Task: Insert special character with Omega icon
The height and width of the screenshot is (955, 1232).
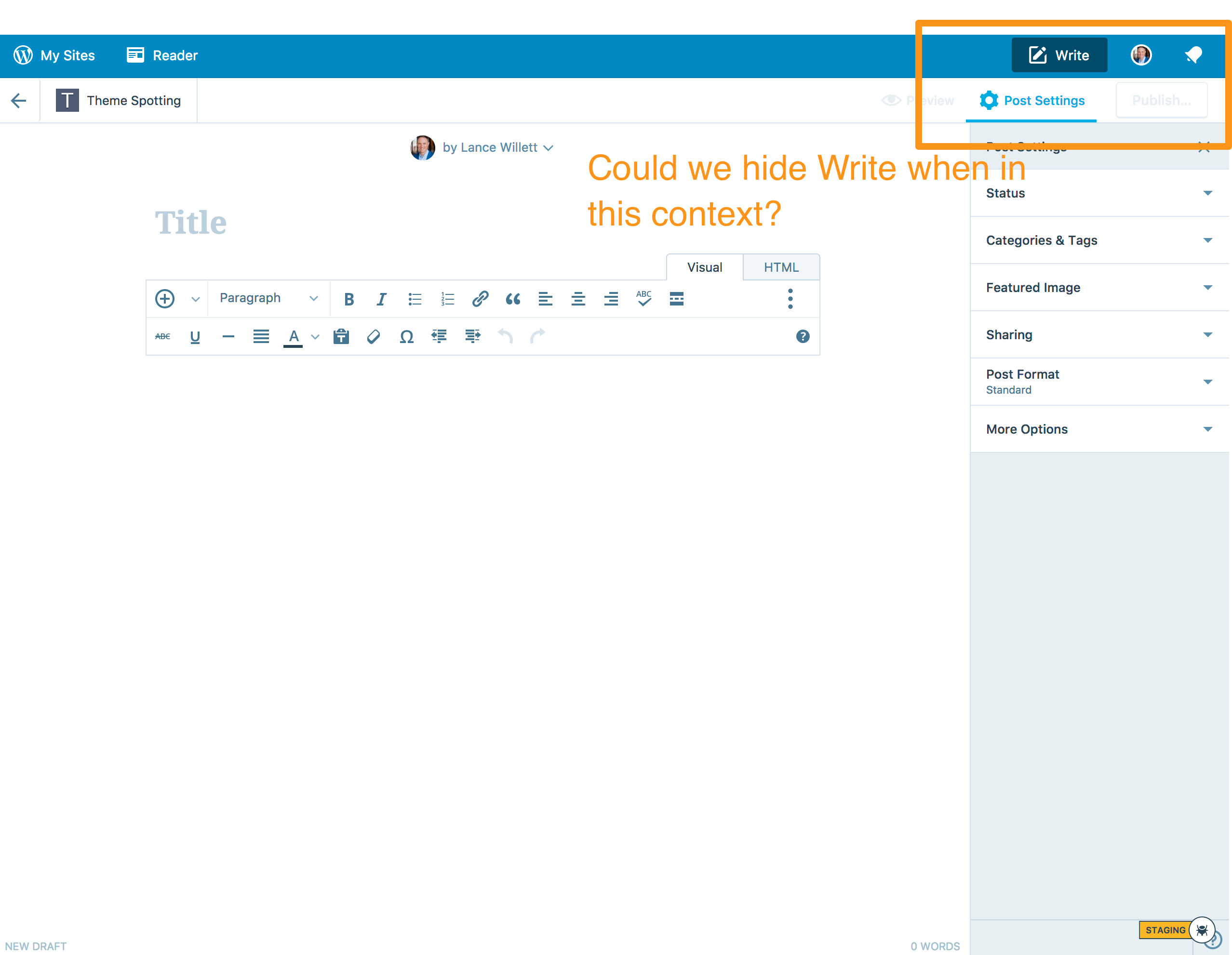Action: click(406, 337)
